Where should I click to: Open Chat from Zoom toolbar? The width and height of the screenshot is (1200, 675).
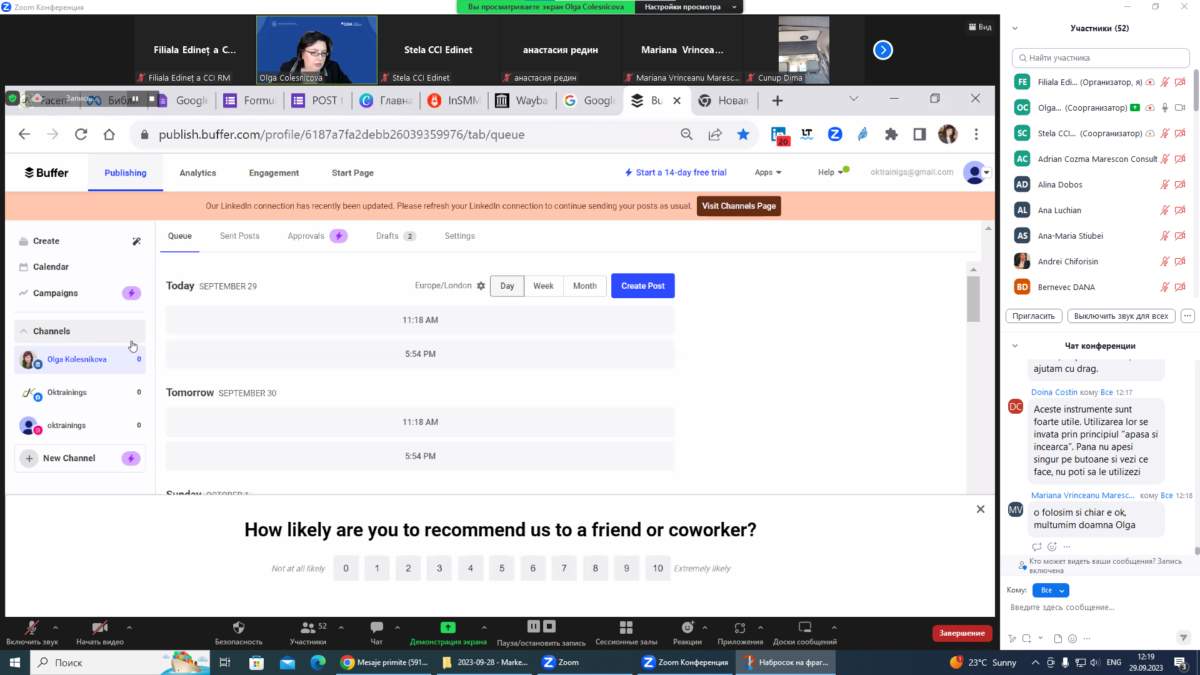tap(377, 631)
